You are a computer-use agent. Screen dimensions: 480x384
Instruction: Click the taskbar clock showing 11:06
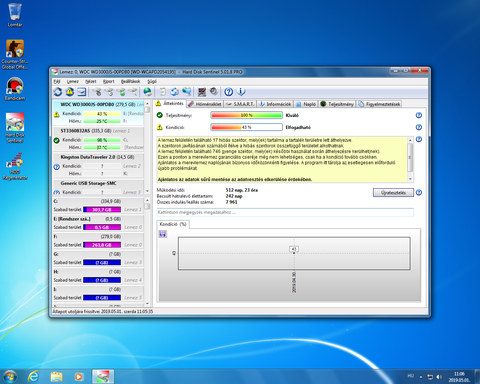459,377
